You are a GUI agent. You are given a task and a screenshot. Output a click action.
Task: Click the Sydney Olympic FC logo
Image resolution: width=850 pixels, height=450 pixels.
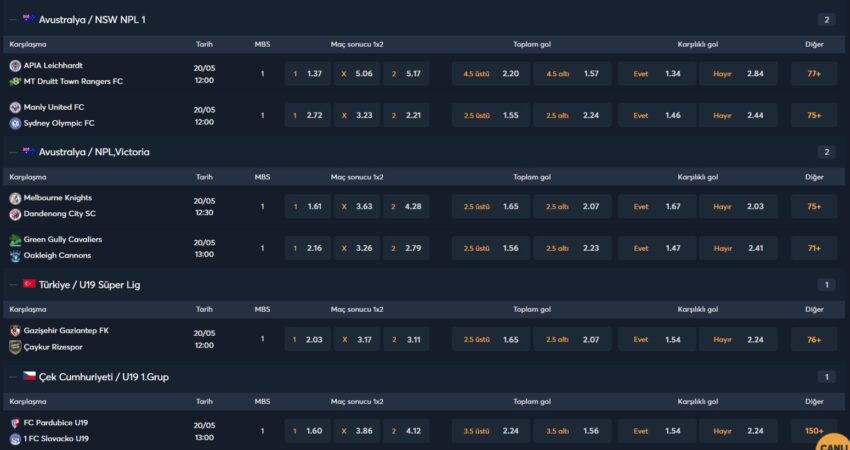pos(15,123)
